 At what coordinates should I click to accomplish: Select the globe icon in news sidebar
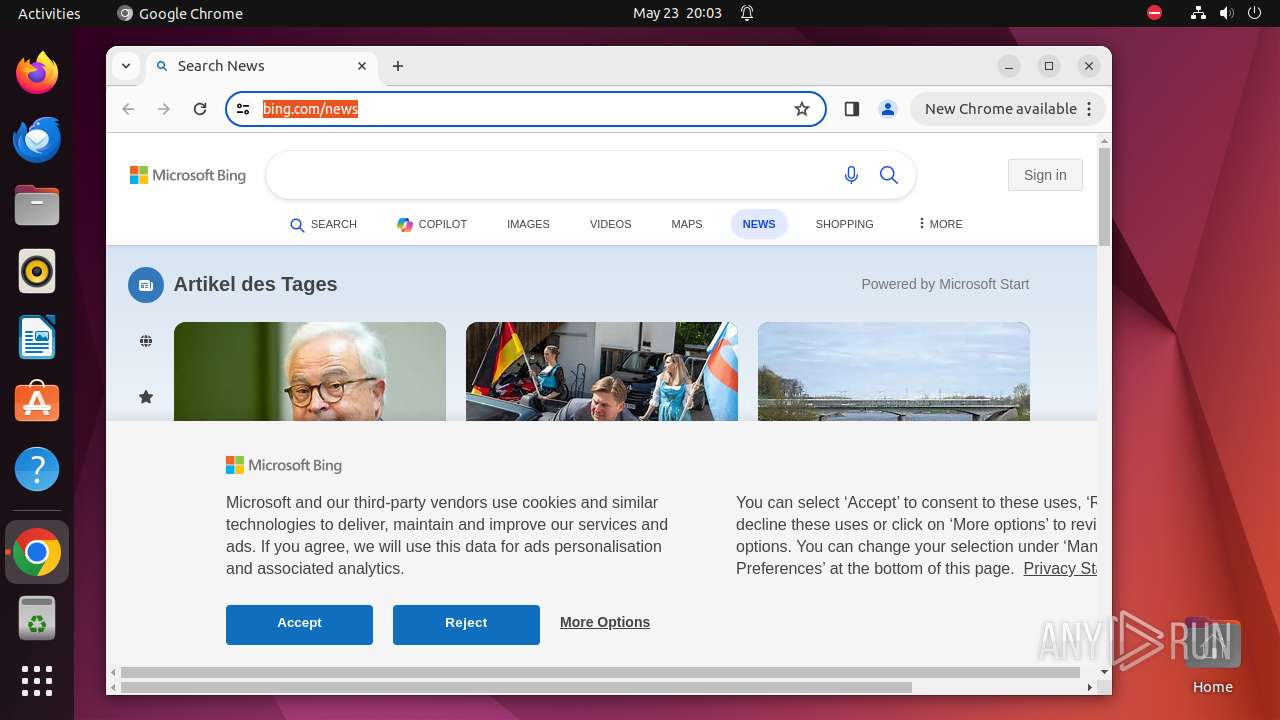146,341
